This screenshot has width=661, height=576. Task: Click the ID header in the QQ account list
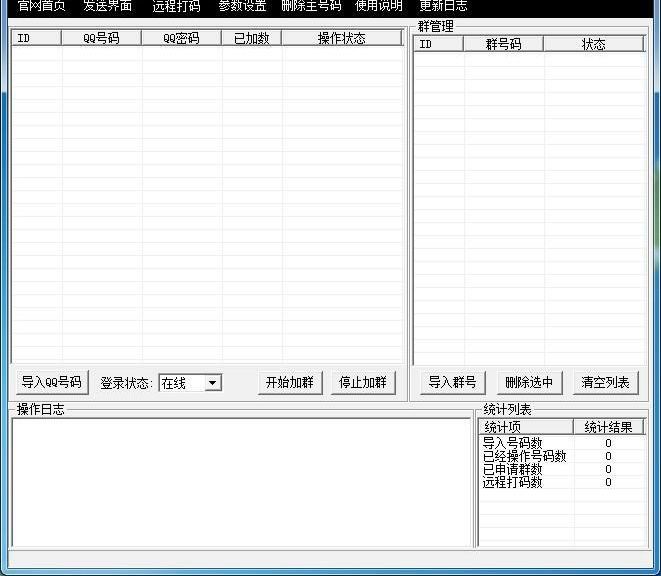(37, 38)
